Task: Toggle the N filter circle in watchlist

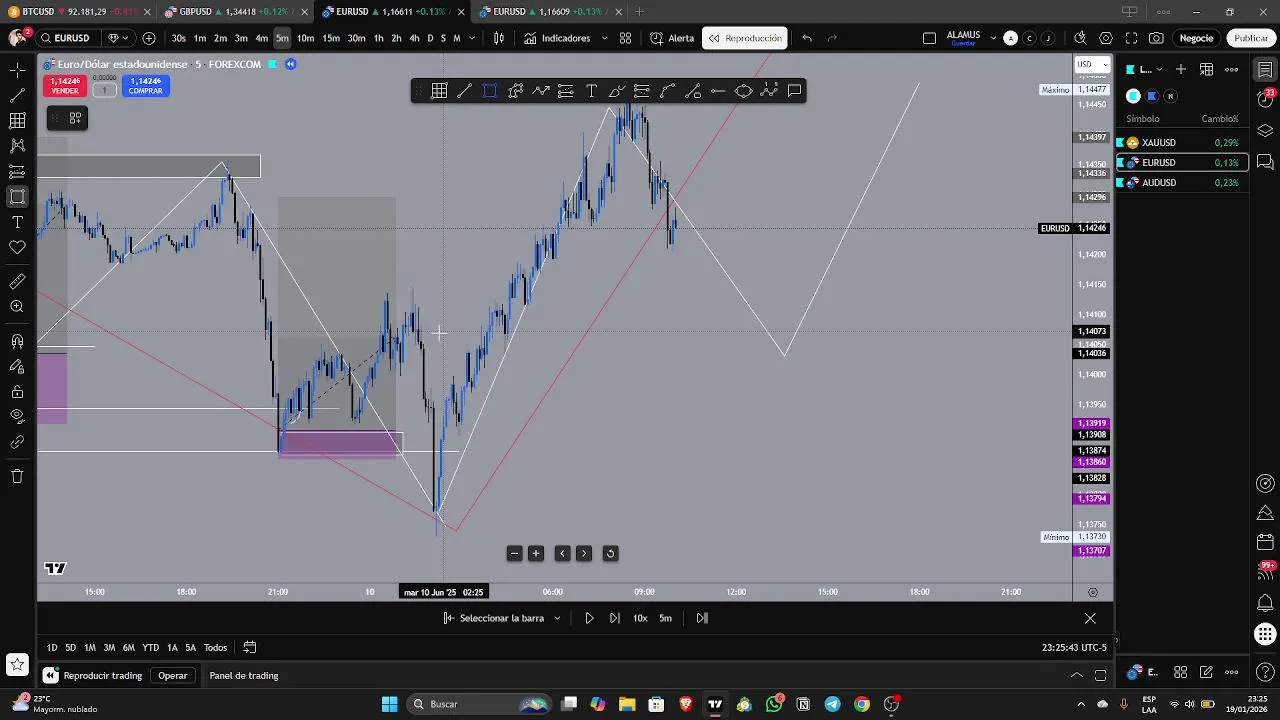Action: click(x=1170, y=96)
